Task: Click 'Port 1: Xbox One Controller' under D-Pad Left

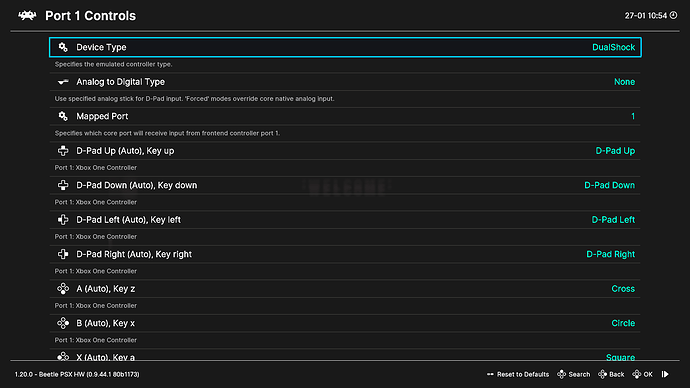Action: tap(95, 236)
